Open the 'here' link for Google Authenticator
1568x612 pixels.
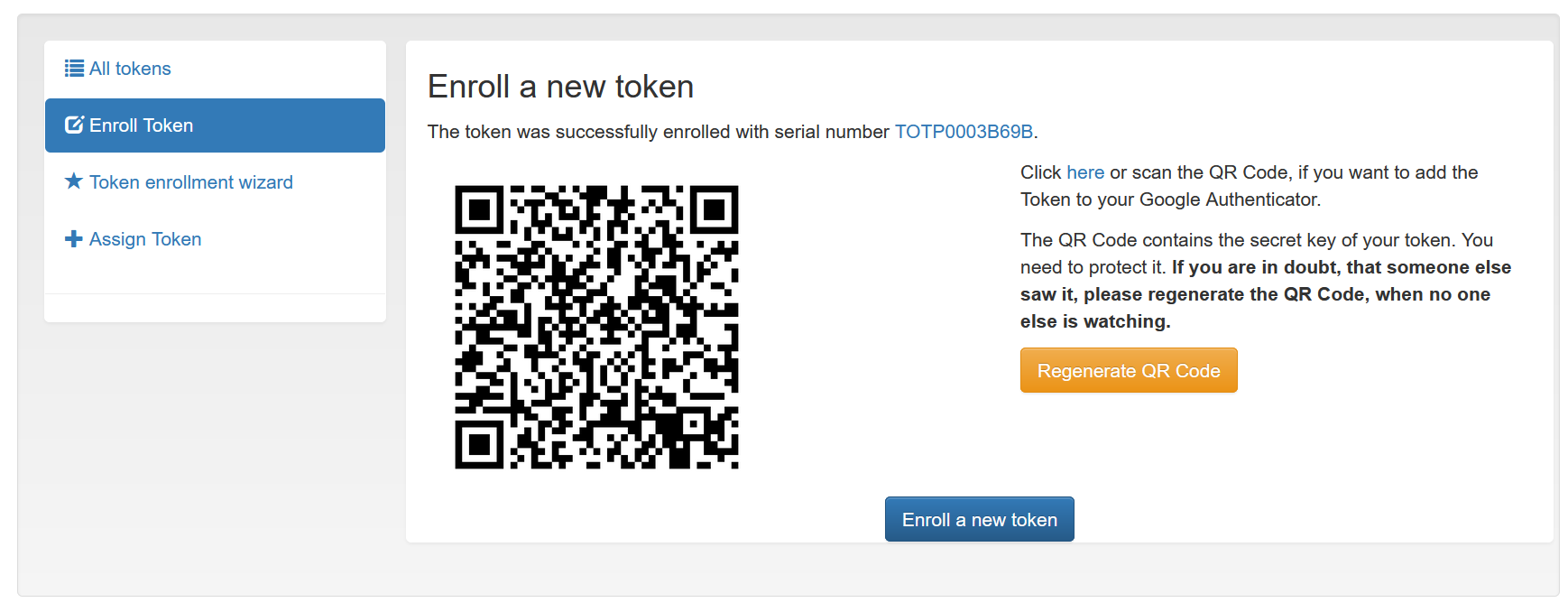pos(1085,172)
